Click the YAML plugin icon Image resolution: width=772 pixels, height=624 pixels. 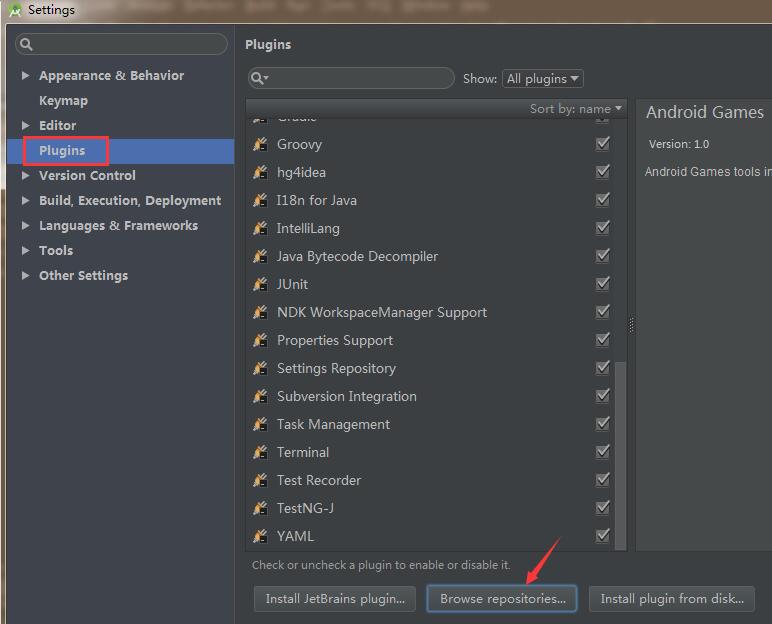(x=260, y=536)
